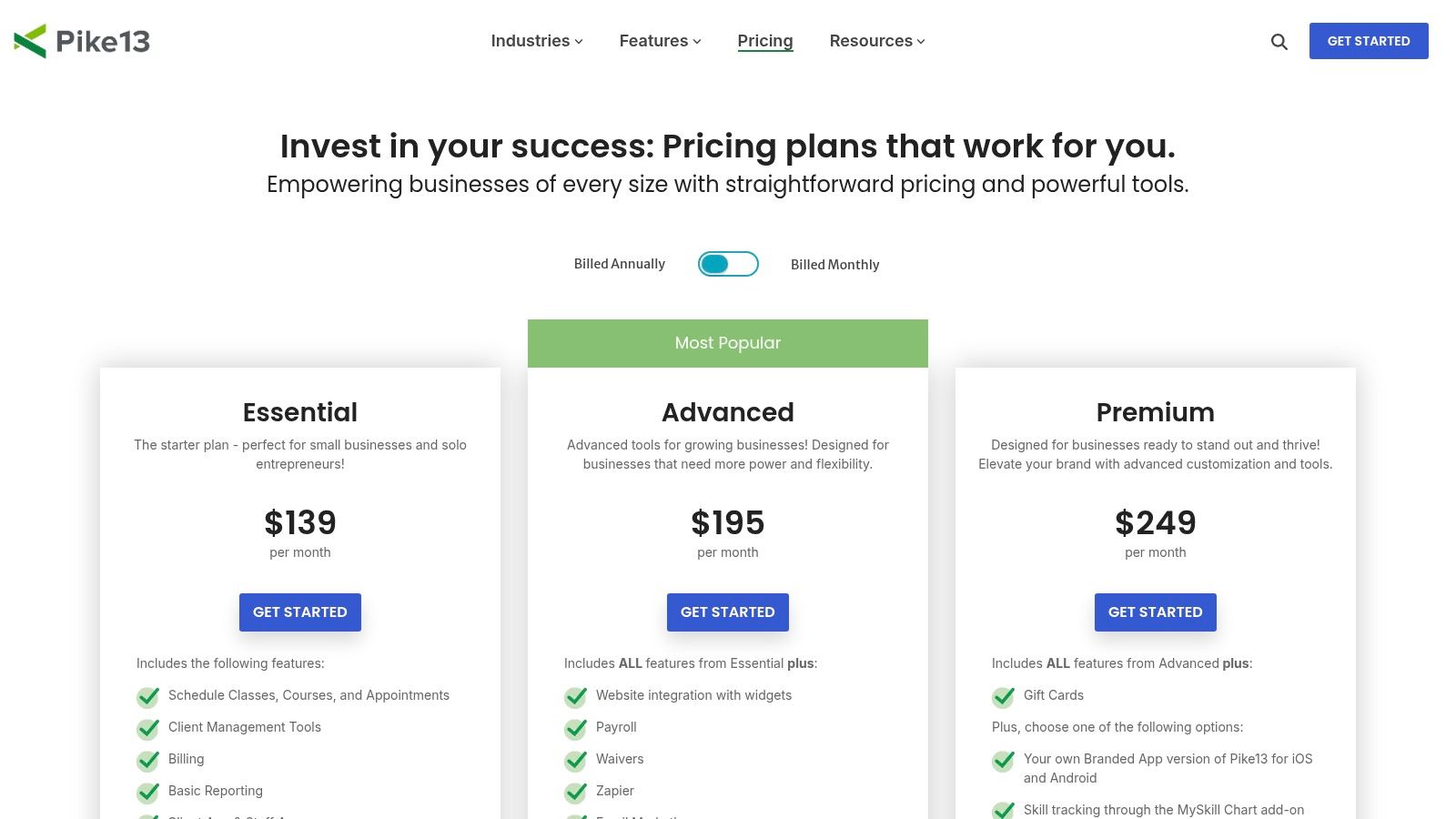Click the checkmark beside Schedule Classes feature
Screen dimensions: 1456x819
pos(147,697)
